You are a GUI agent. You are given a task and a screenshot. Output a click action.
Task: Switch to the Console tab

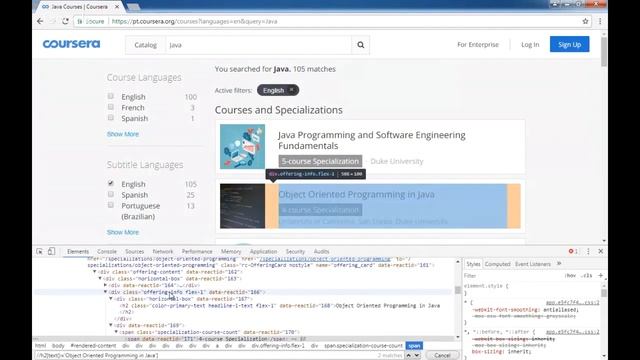107,251
